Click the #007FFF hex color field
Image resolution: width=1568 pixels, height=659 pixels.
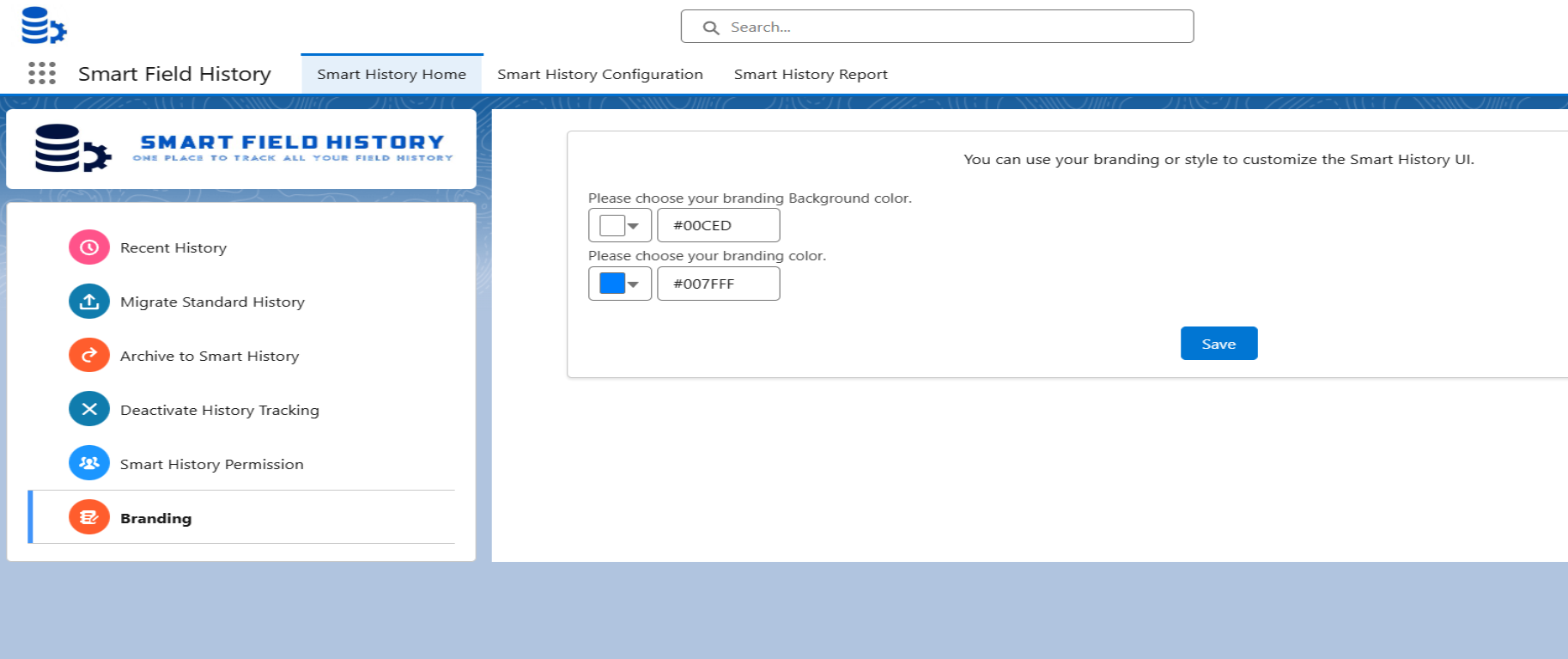[x=719, y=284]
